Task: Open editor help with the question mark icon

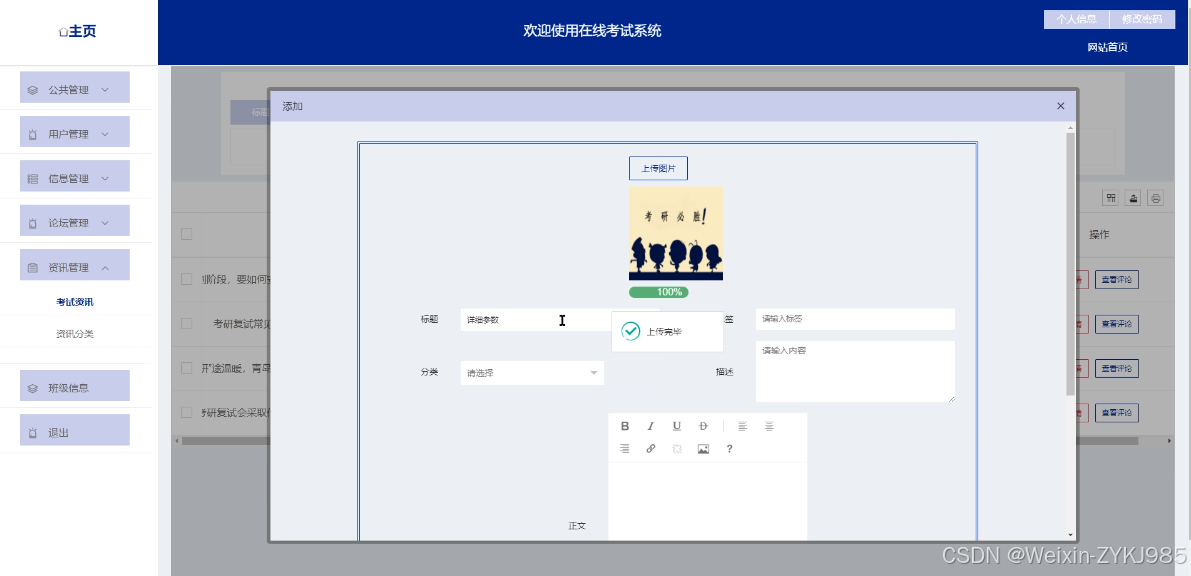Action: 729,449
